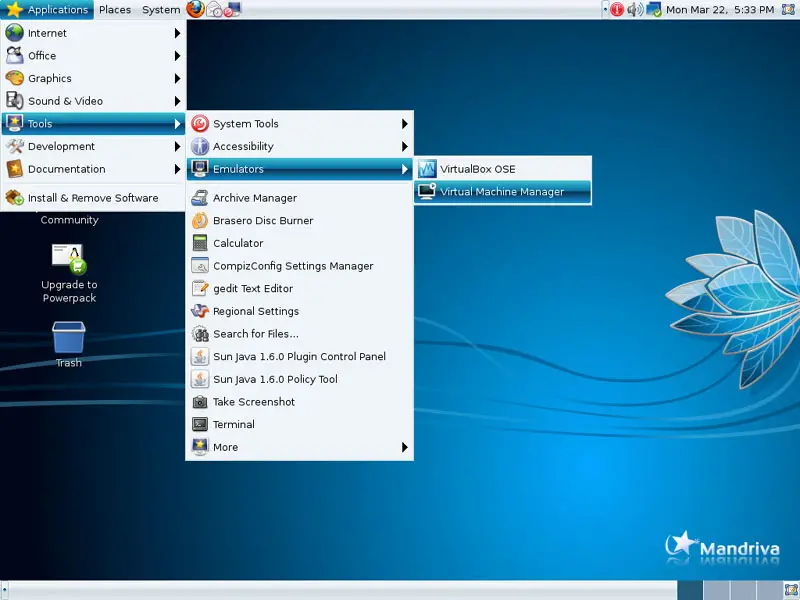The height and width of the screenshot is (600, 800).
Task: Click the Regional Settings label
Action: (256, 311)
